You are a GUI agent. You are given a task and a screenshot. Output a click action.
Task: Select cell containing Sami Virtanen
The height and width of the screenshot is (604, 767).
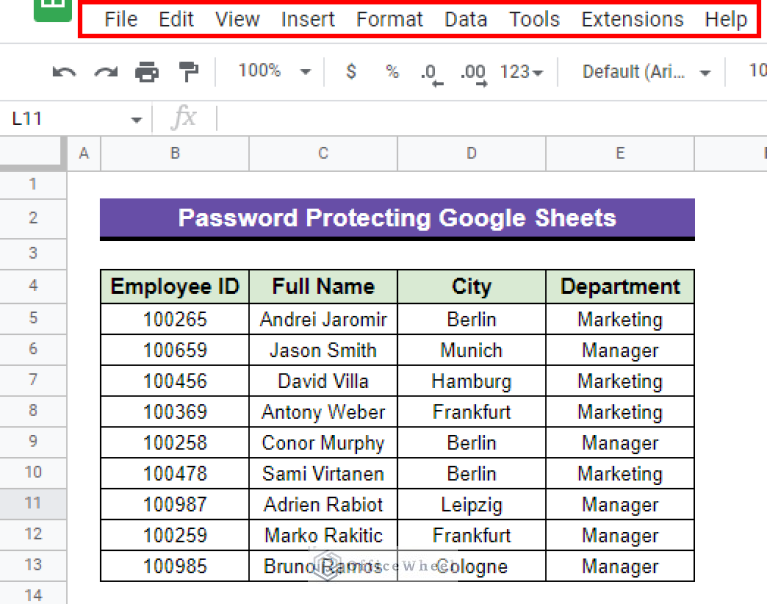(323, 473)
